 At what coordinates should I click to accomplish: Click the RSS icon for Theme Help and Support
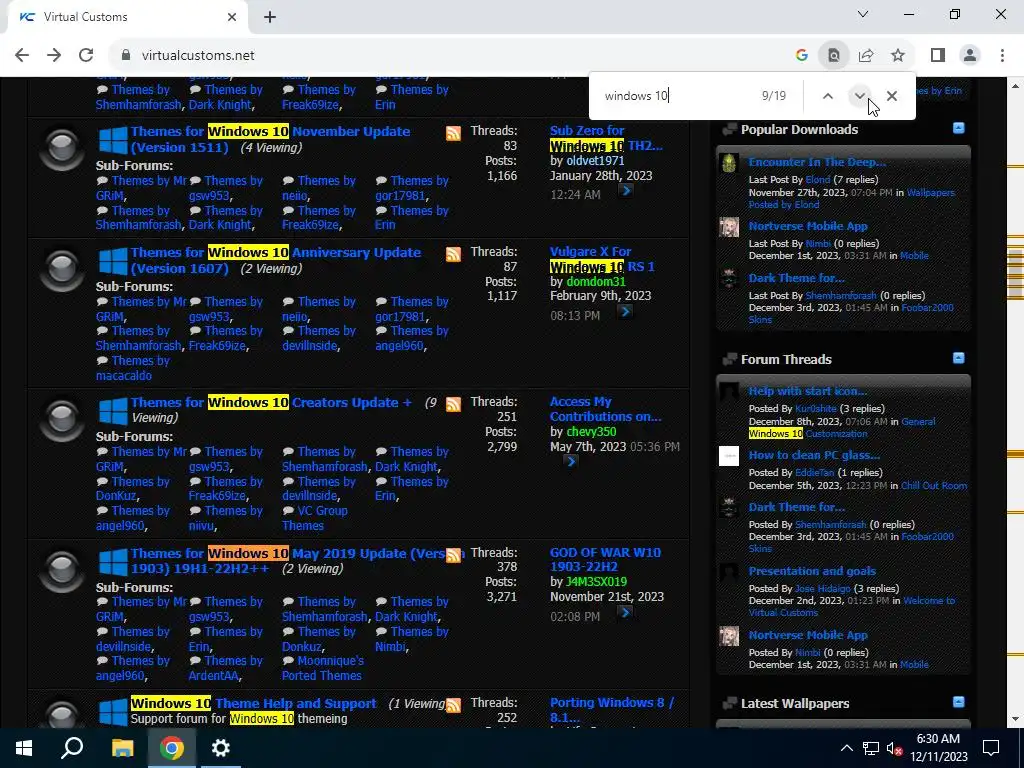pos(453,705)
